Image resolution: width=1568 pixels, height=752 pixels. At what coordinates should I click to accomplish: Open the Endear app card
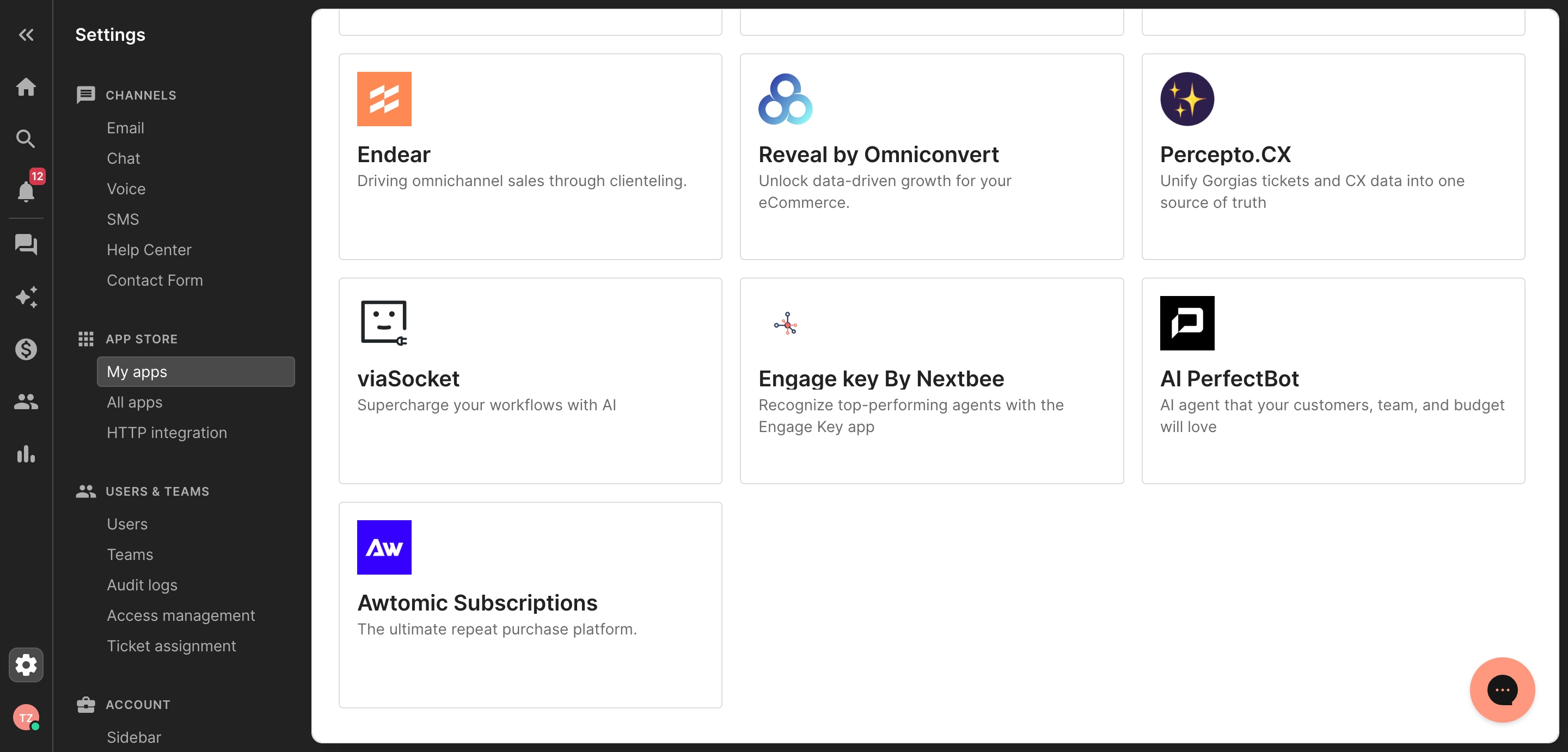[x=530, y=156]
